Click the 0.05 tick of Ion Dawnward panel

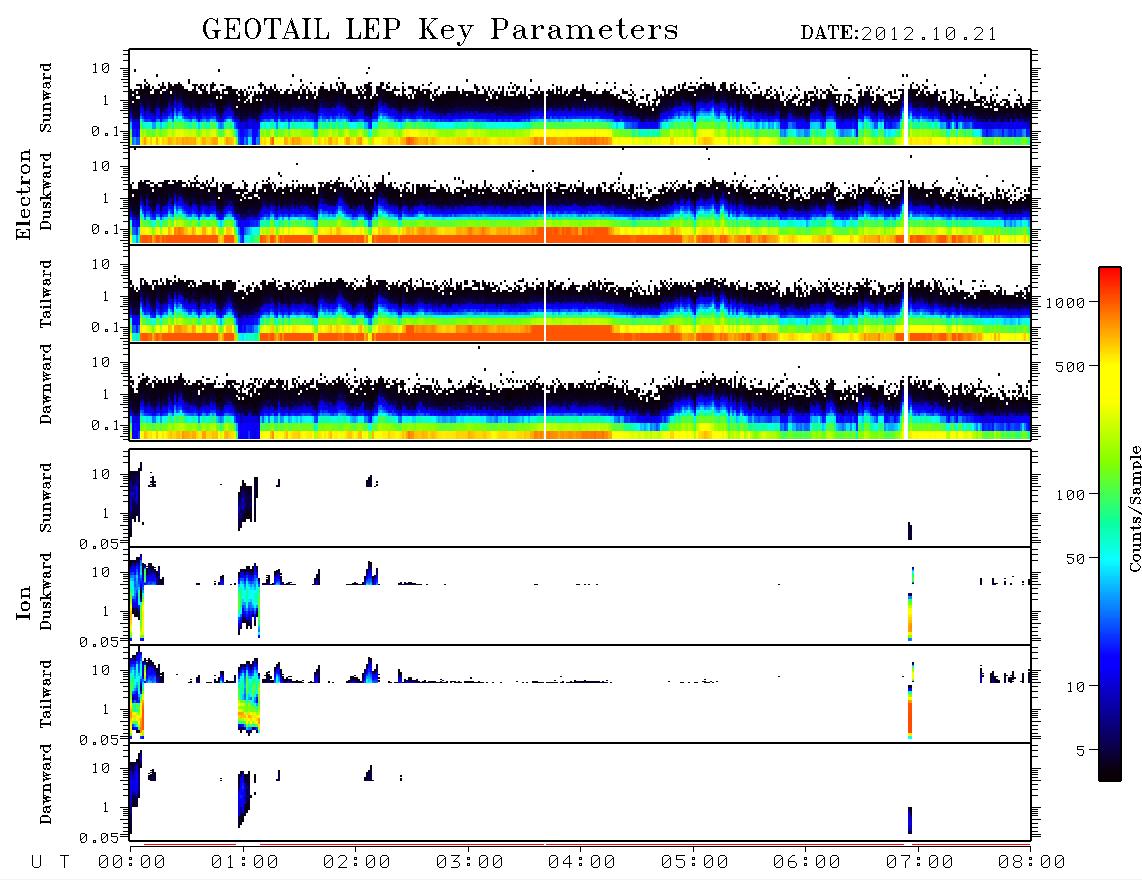(98, 838)
